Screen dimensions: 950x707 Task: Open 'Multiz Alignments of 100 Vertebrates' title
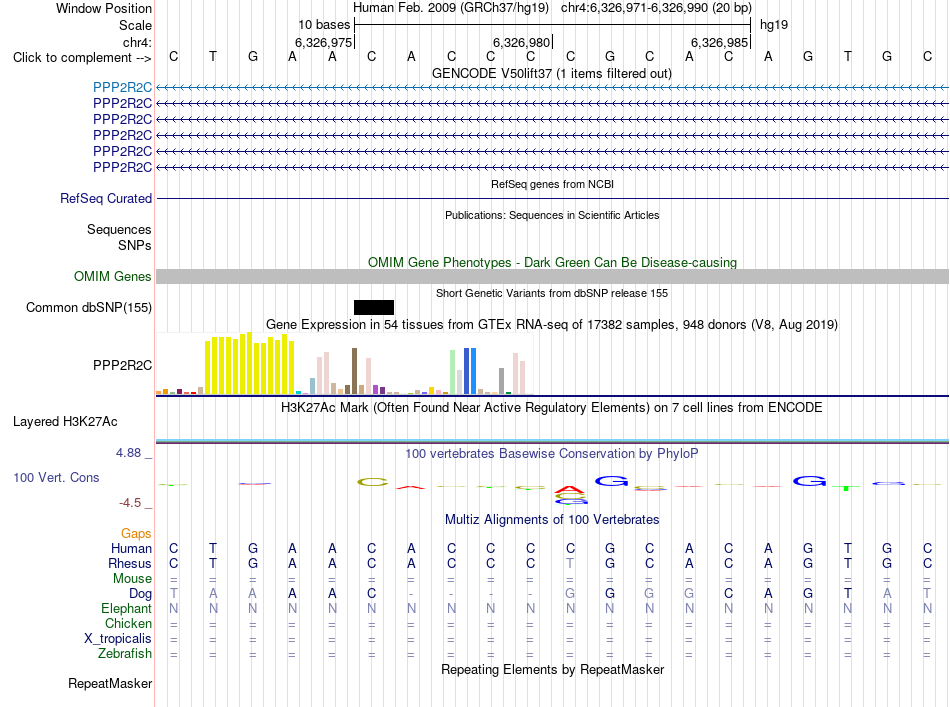552,520
